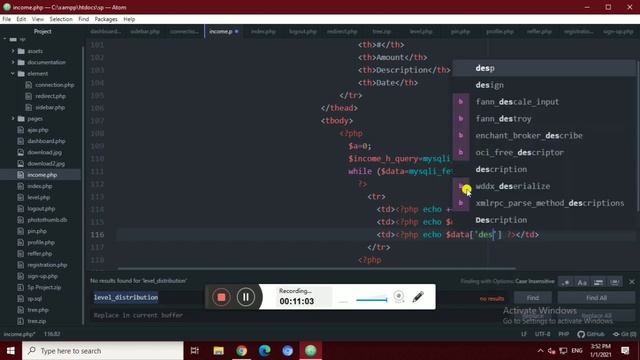Click the Replace button
Viewport: 640px width, 360px height.
pyautogui.click(x=533, y=316)
